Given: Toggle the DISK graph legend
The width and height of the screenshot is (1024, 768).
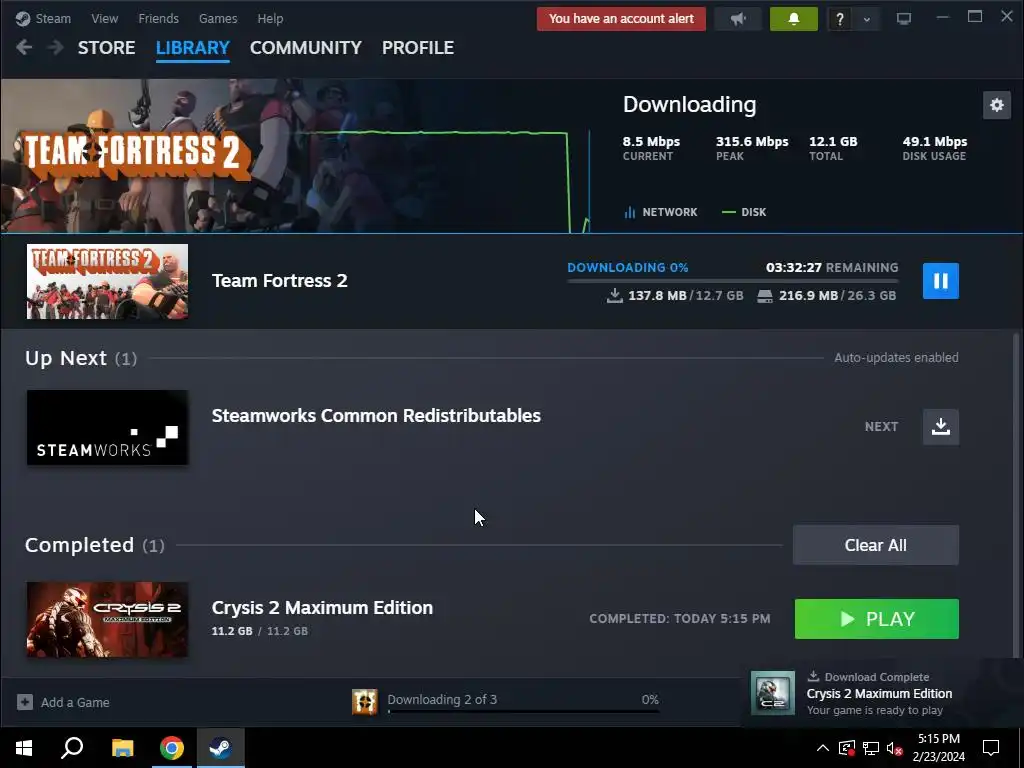Looking at the screenshot, I should (744, 212).
